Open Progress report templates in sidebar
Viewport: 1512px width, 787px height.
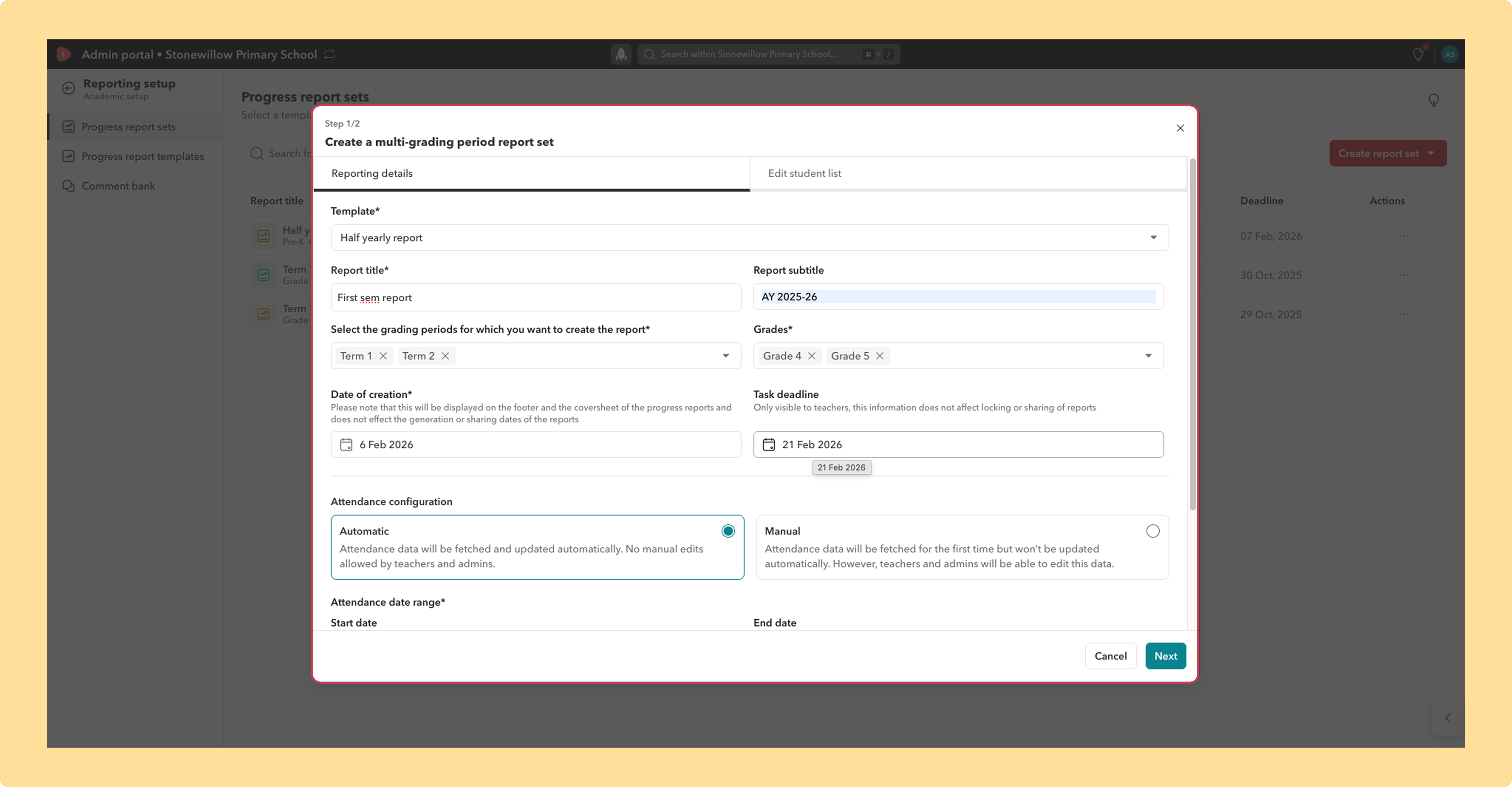click(x=136, y=156)
